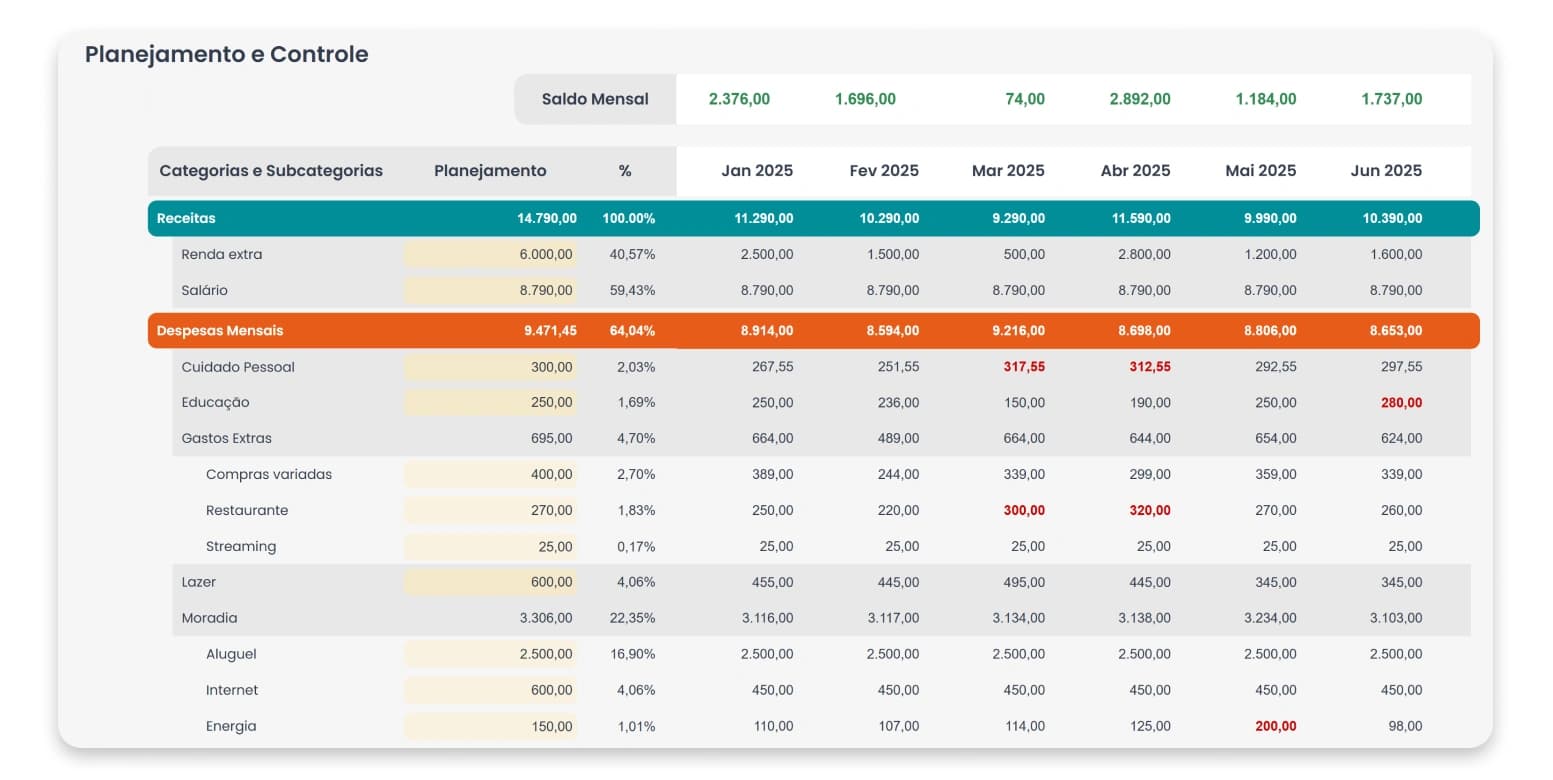Select the Receitas category row header

click(813, 218)
